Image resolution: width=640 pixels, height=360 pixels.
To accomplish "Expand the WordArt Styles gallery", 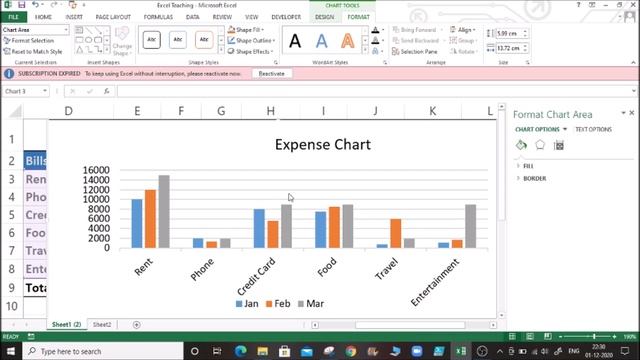I will coord(365,51).
